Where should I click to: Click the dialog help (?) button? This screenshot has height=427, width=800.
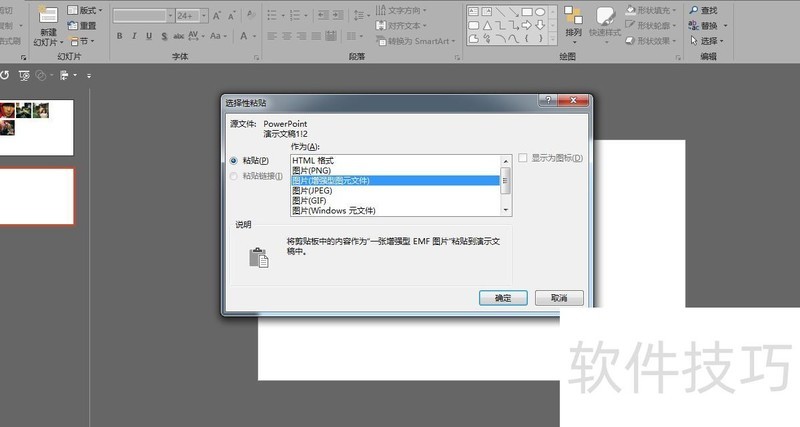pyautogui.click(x=548, y=100)
